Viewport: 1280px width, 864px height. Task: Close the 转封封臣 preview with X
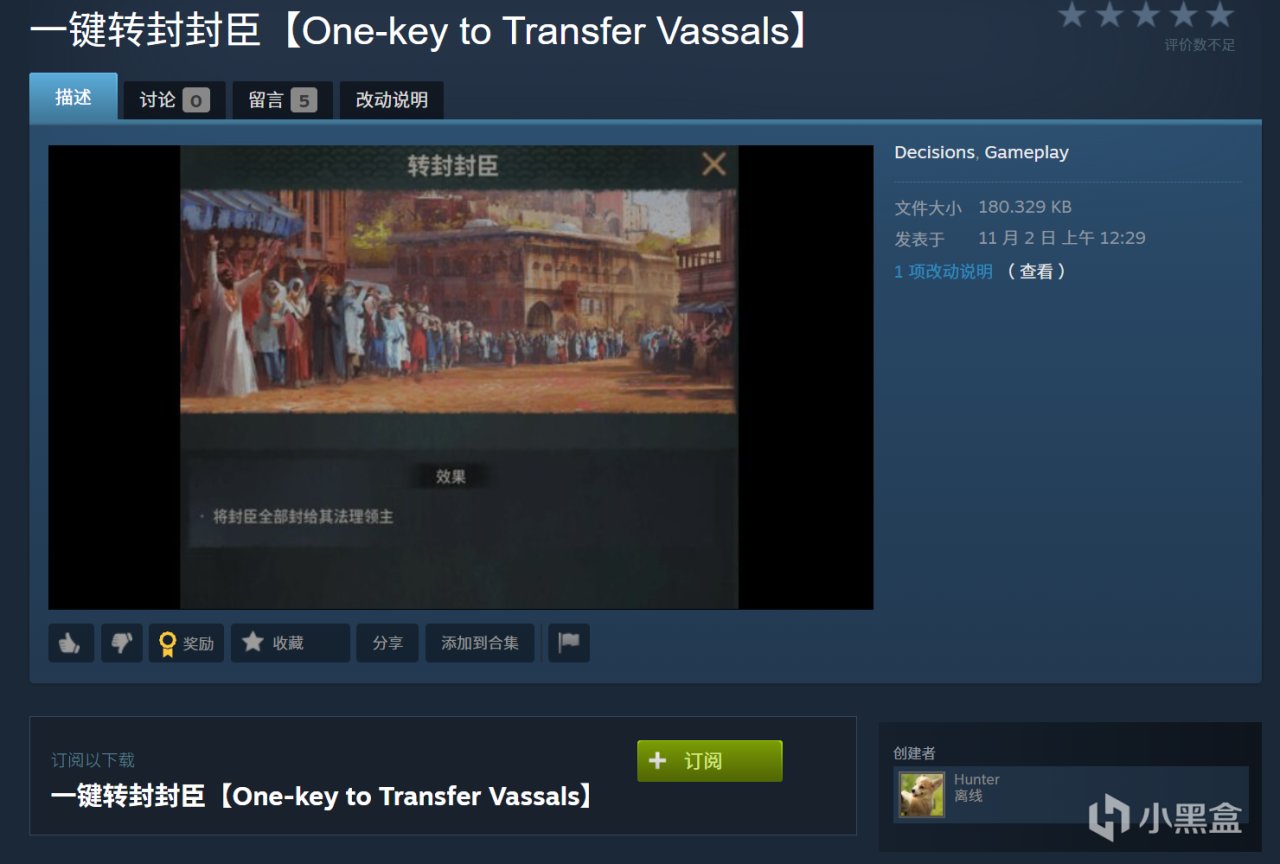coord(714,164)
